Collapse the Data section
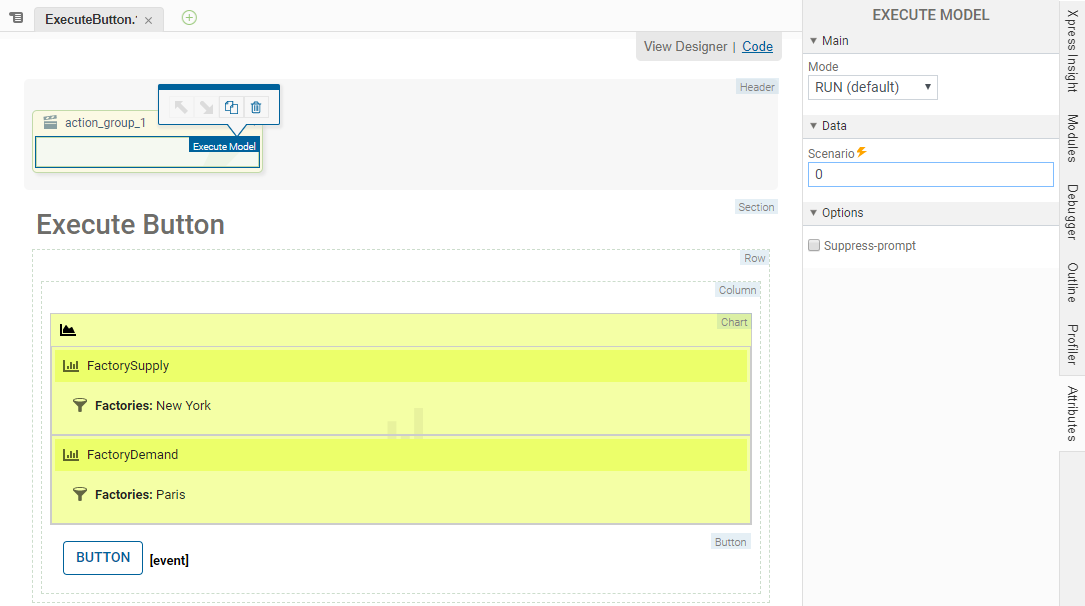Screen dimensions: 1085x606 tap(813, 126)
